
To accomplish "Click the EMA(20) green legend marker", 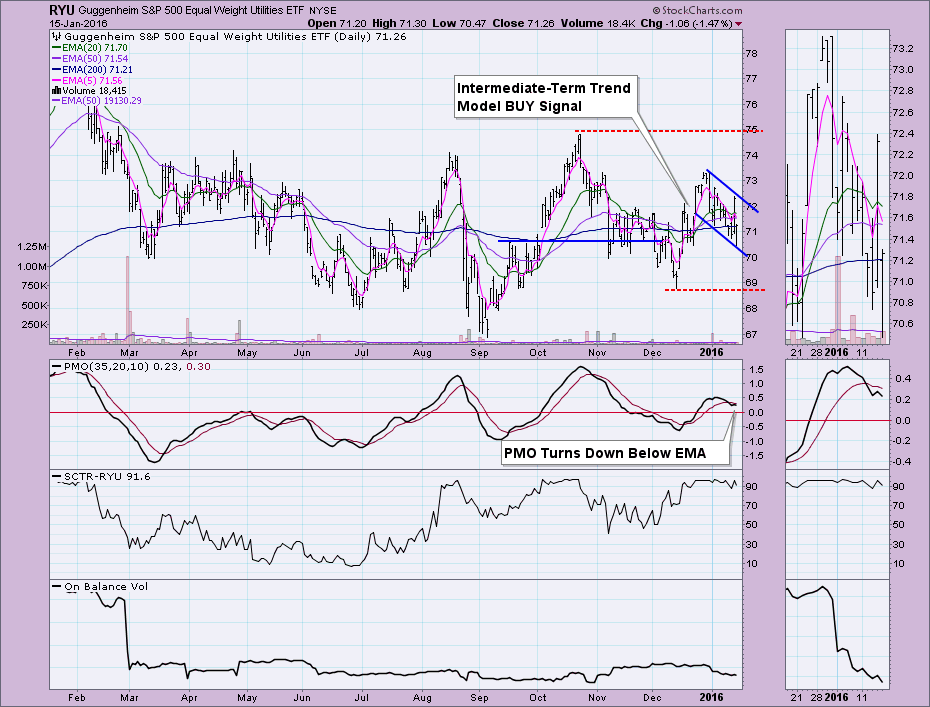I will click(x=56, y=46).
